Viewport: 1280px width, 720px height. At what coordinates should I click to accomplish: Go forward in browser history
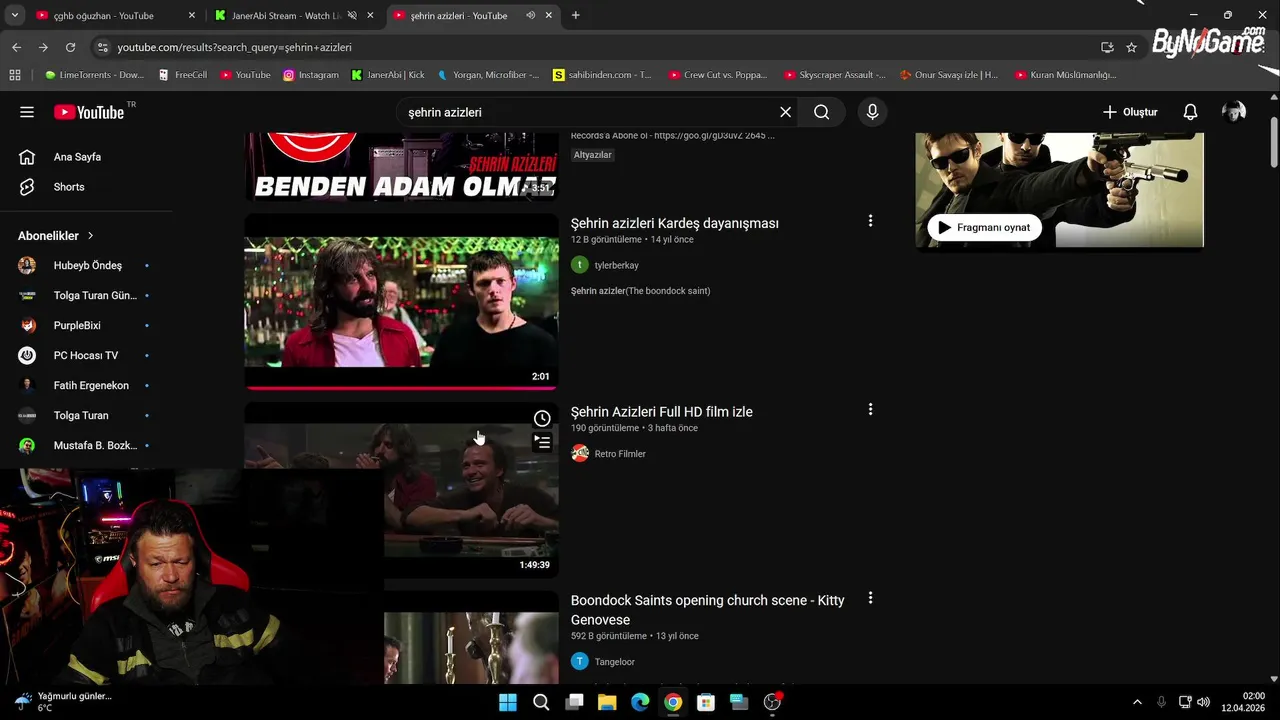43,47
